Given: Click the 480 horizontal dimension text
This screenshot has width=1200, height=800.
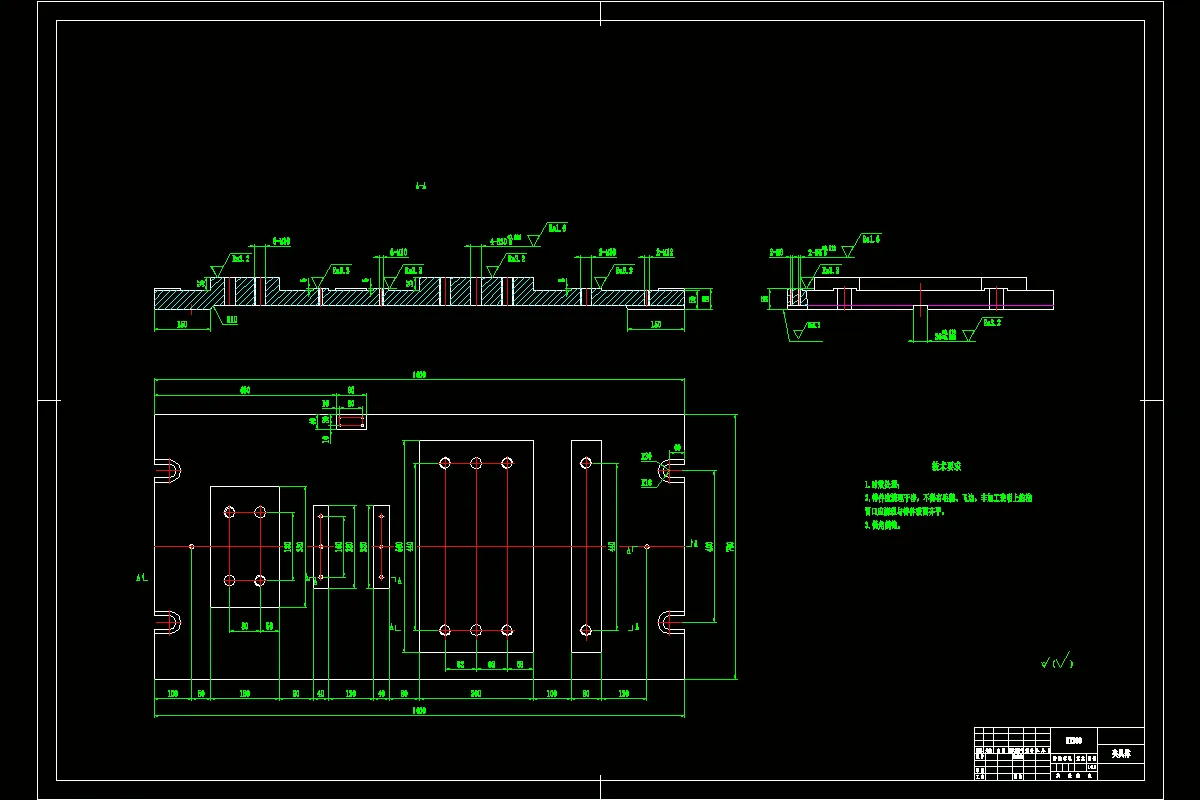Looking at the screenshot, I should click(x=244, y=390).
